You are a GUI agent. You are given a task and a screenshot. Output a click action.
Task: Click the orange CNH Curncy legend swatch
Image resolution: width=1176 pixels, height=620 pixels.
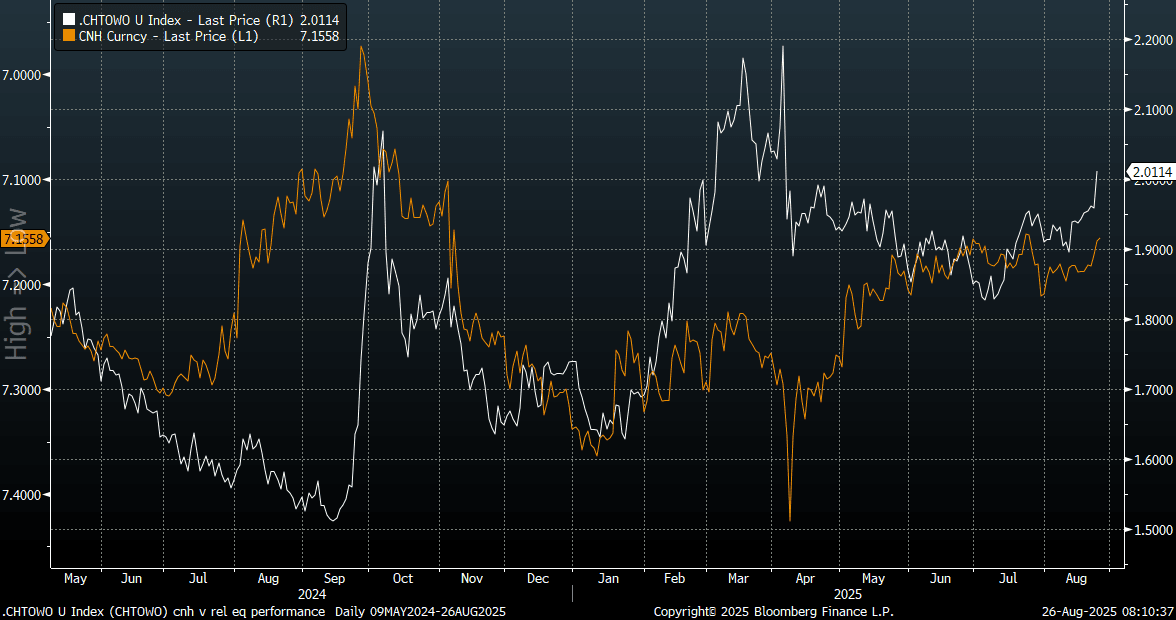(68, 36)
